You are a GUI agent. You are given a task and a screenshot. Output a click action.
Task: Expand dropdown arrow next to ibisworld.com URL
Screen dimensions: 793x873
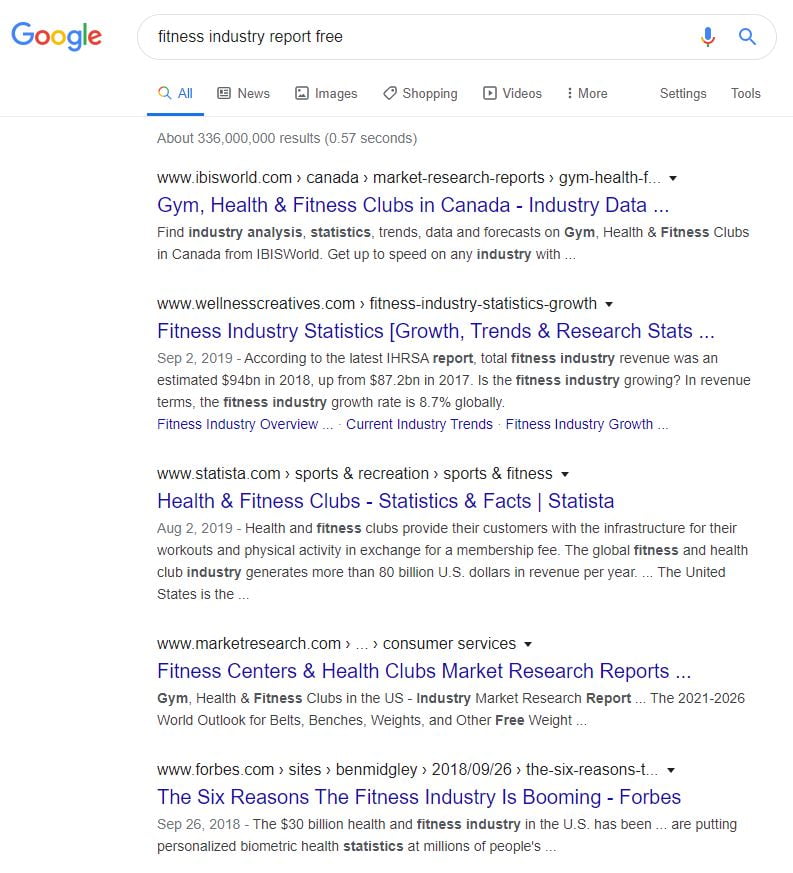coord(673,178)
